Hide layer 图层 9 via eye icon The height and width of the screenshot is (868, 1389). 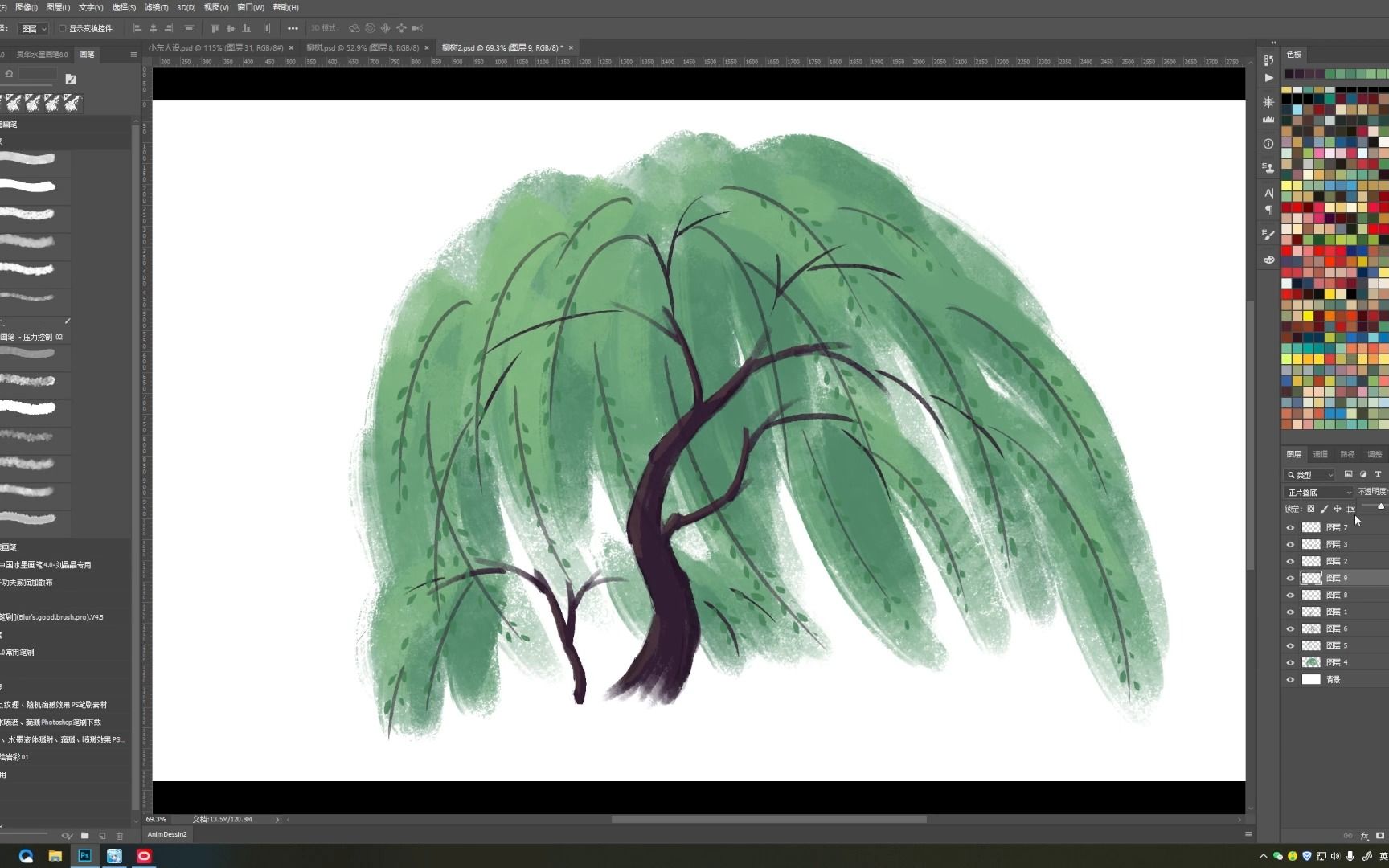coord(1290,579)
